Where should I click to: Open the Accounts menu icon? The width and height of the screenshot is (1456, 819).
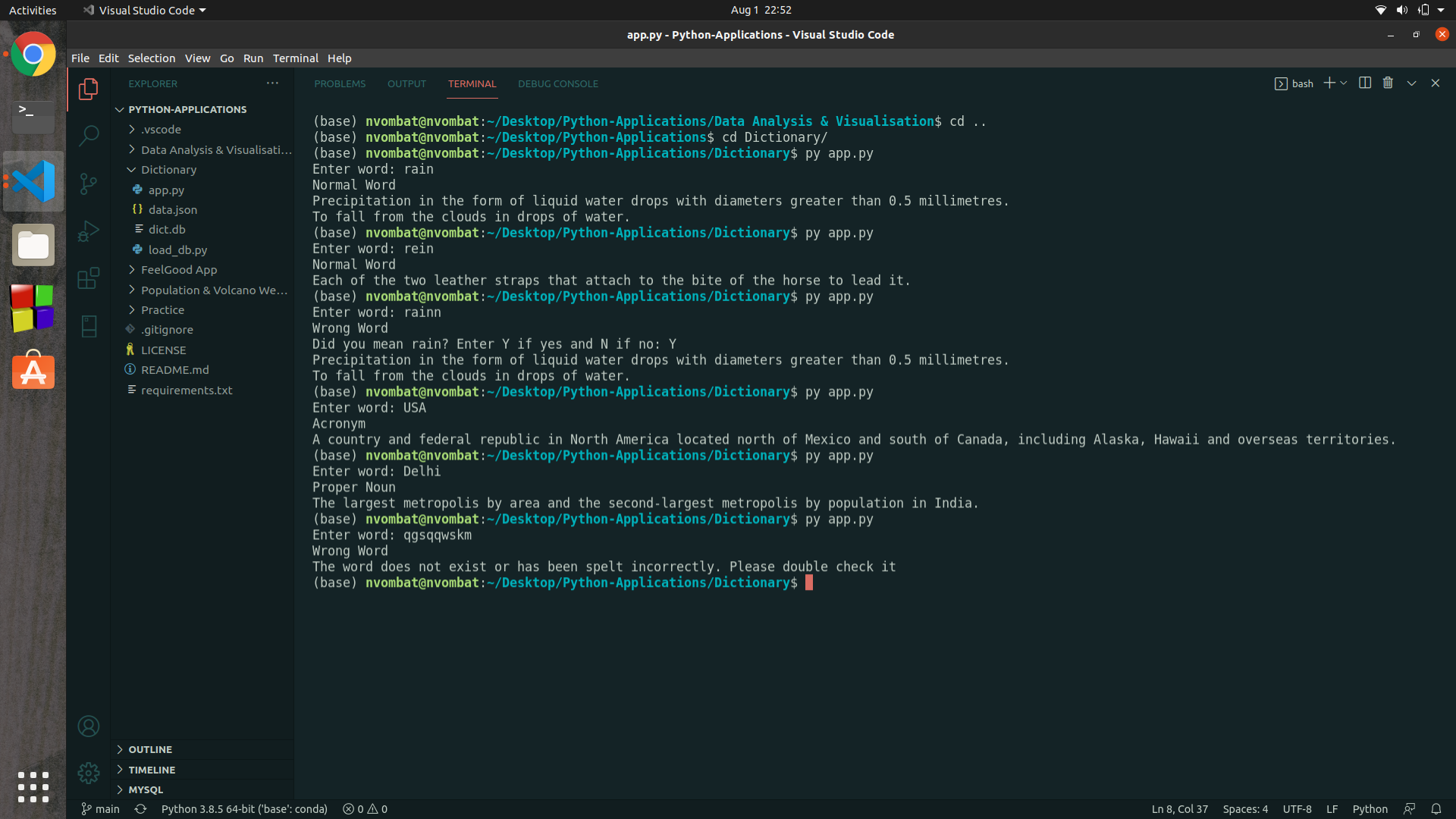(89, 726)
